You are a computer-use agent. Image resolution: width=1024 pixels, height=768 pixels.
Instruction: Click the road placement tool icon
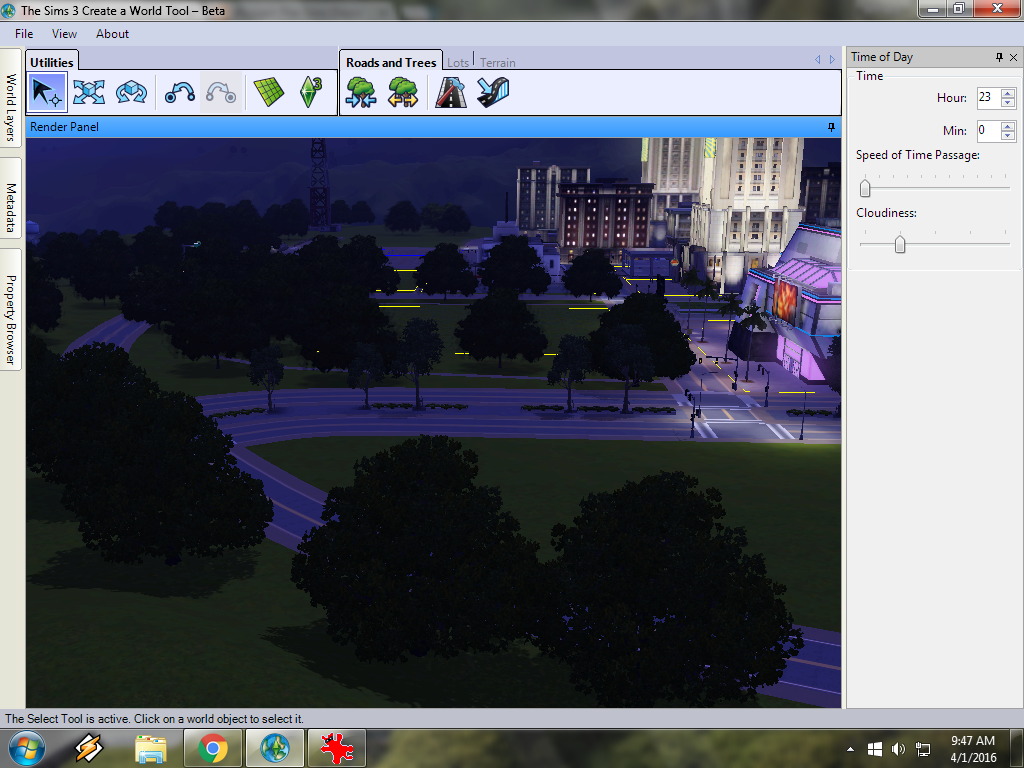451,93
